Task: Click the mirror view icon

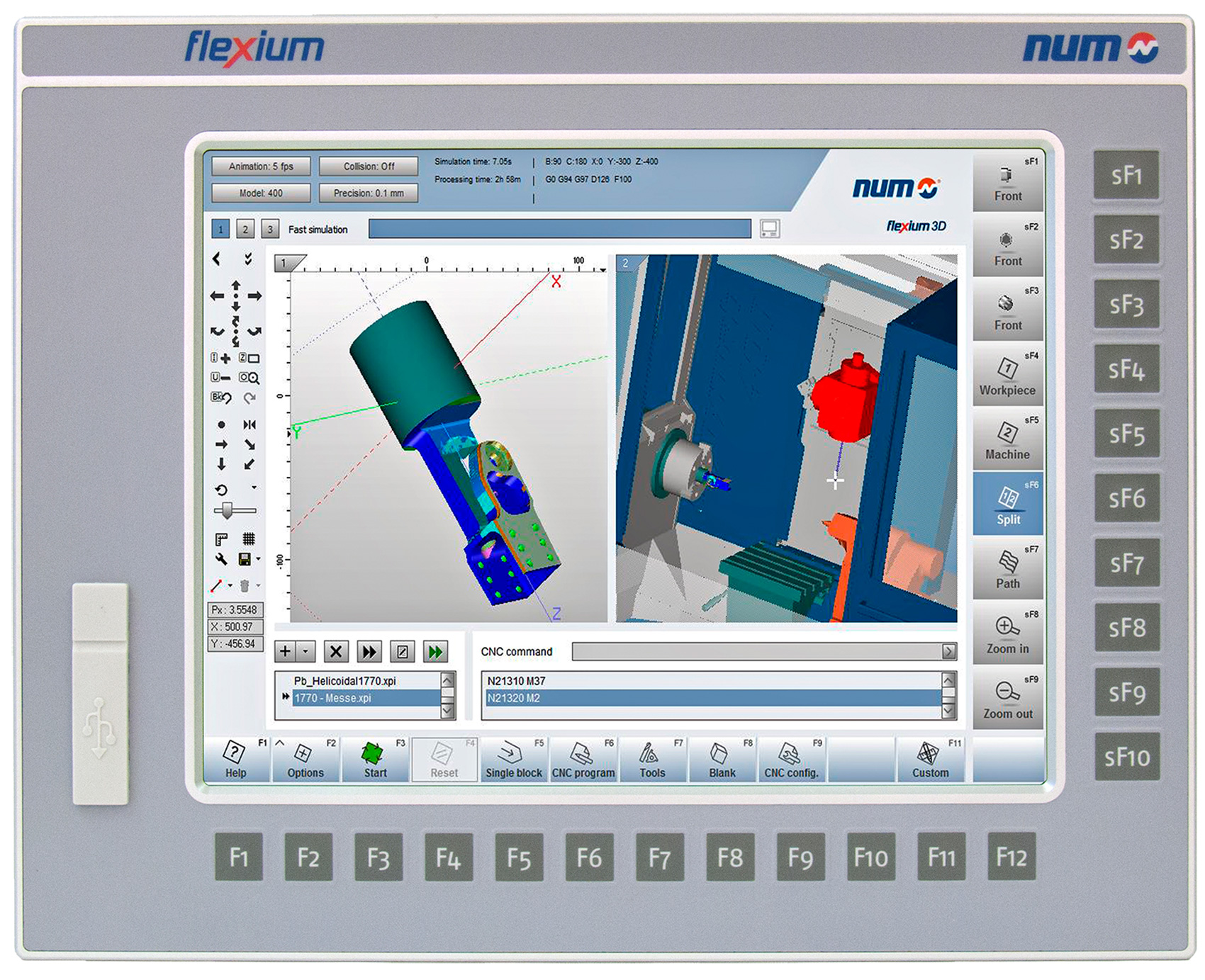Action: point(250,425)
